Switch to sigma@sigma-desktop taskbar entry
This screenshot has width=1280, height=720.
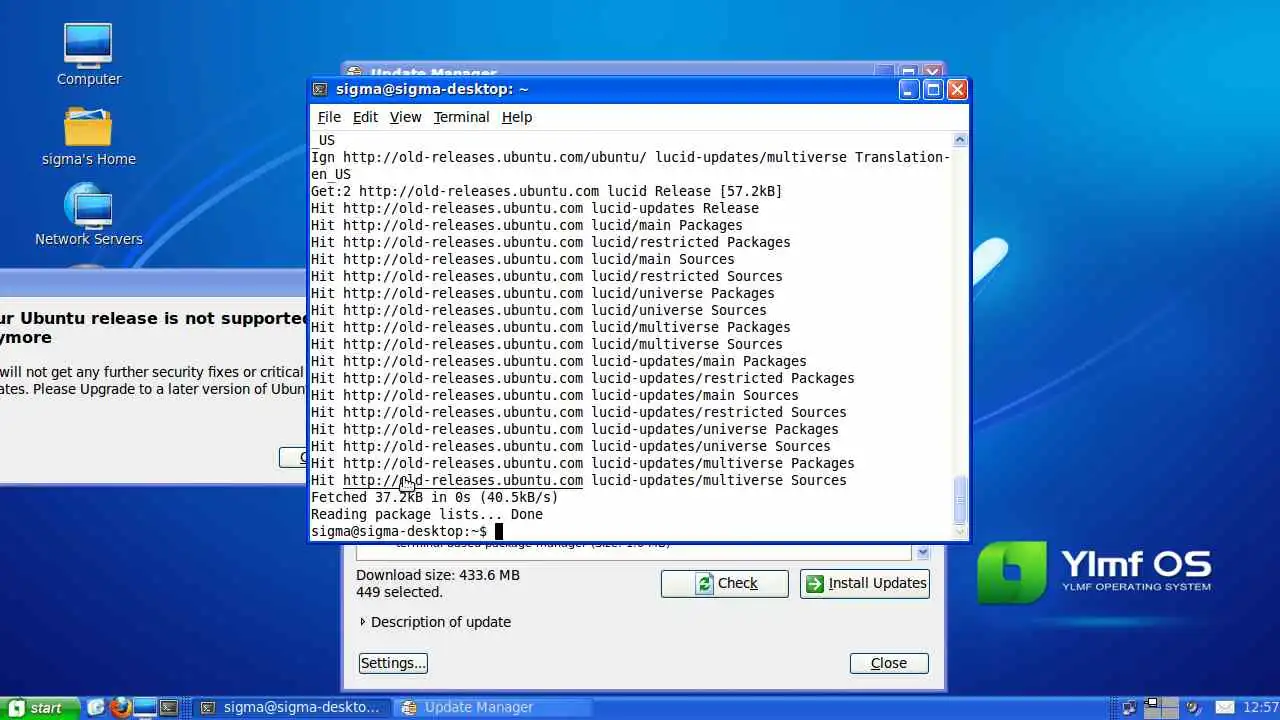coord(290,707)
